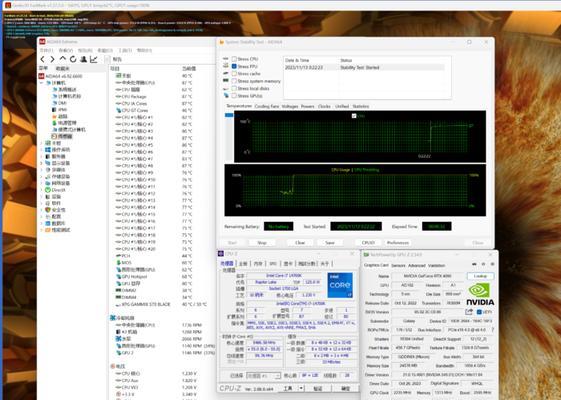Click the DirectX icon in AIDA64 tree
The height and width of the screenshot is (400, 561).
click(48, 190)
